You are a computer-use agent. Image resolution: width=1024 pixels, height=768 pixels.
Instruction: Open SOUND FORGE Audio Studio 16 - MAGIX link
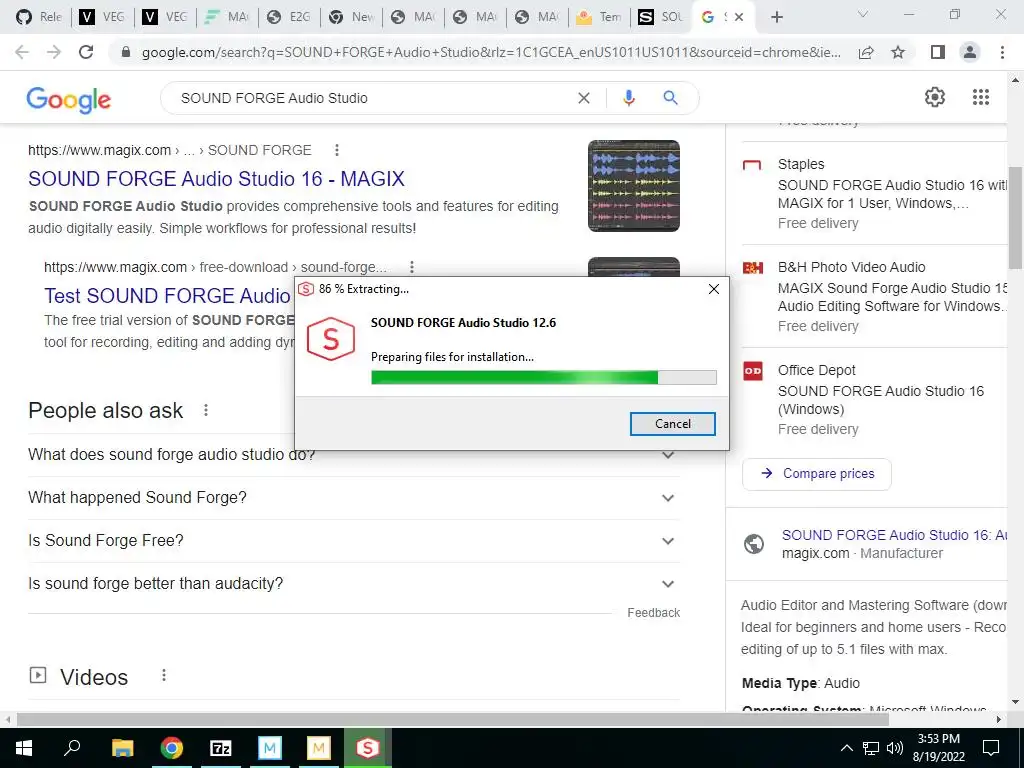(x=216, y=179)
